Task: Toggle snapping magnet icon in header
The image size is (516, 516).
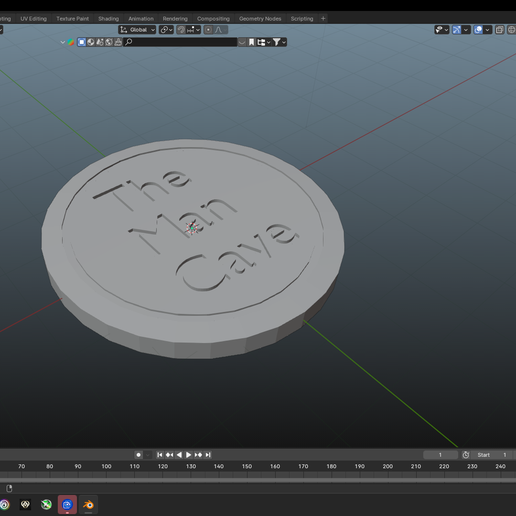Action: (x=181, y=30)
